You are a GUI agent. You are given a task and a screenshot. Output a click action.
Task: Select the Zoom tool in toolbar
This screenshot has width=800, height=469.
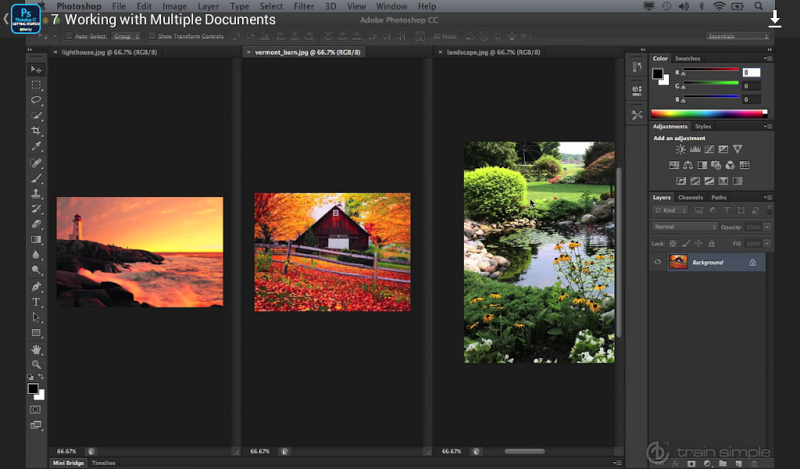(x=36, y=364)
